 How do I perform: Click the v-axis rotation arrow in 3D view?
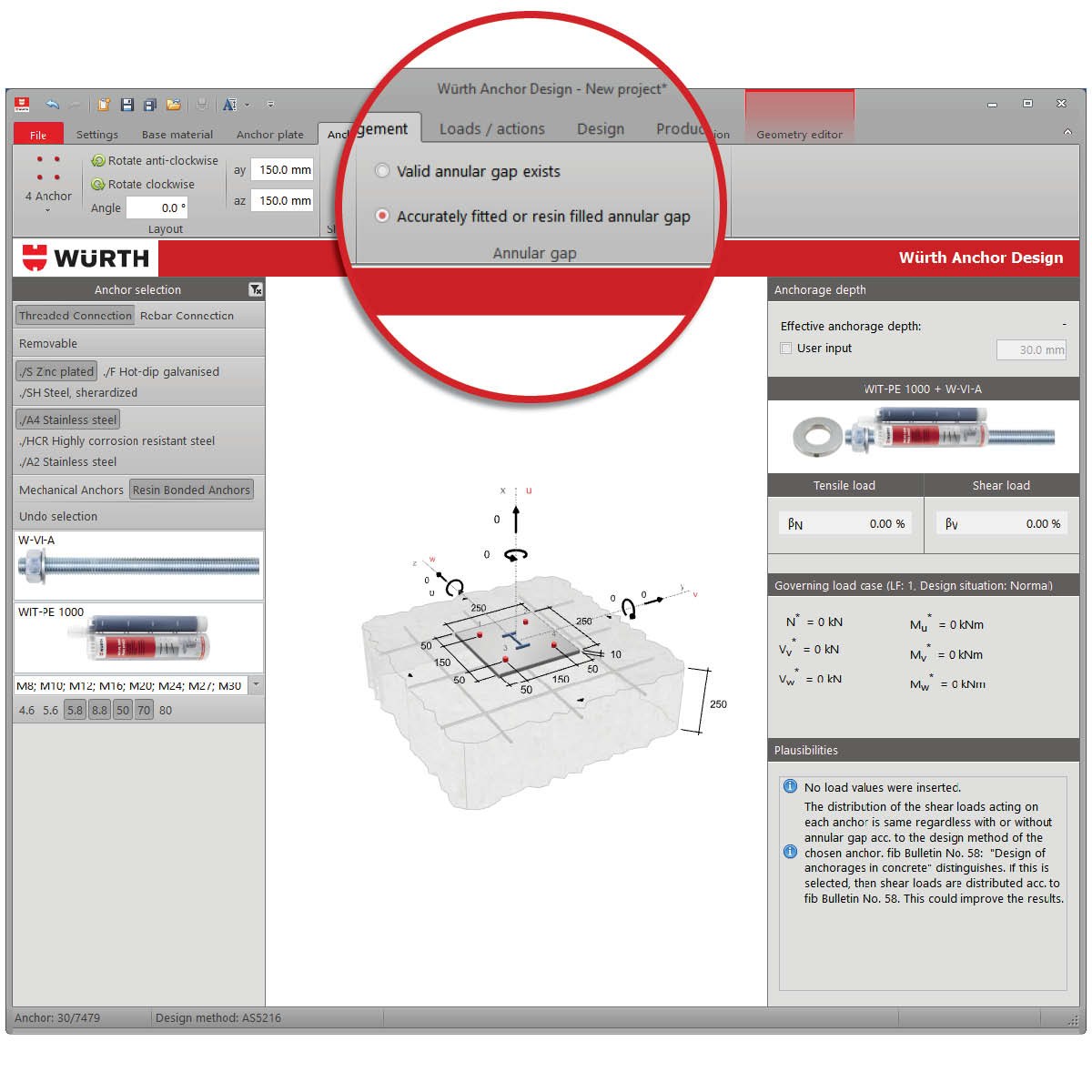[x=627, y=607]
